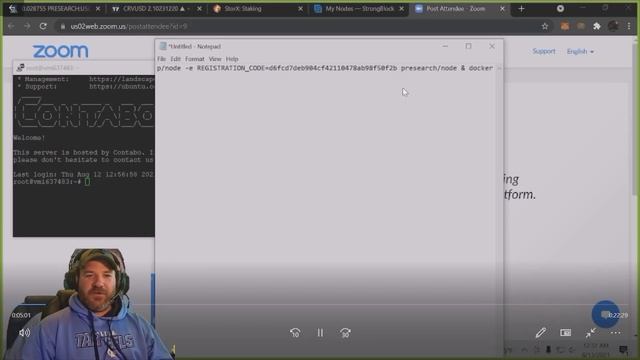Viewport: 640px width, 360px height.
Task: Open Notepad File menu
Action: (161, 59)
